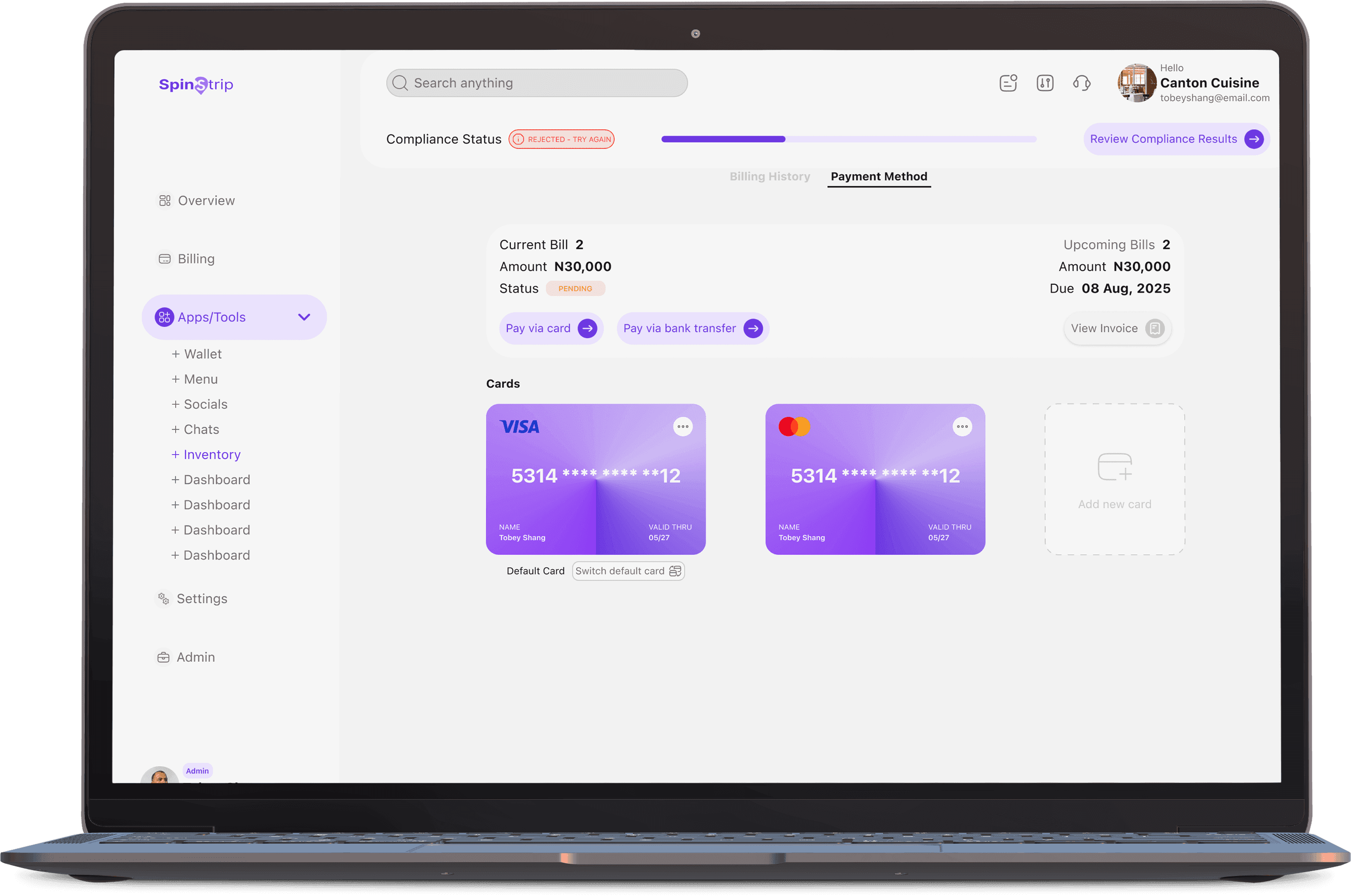Collapse the Apps/Tools section chevron
This screenshot has width=1351, height=896.
click(304, 317)
